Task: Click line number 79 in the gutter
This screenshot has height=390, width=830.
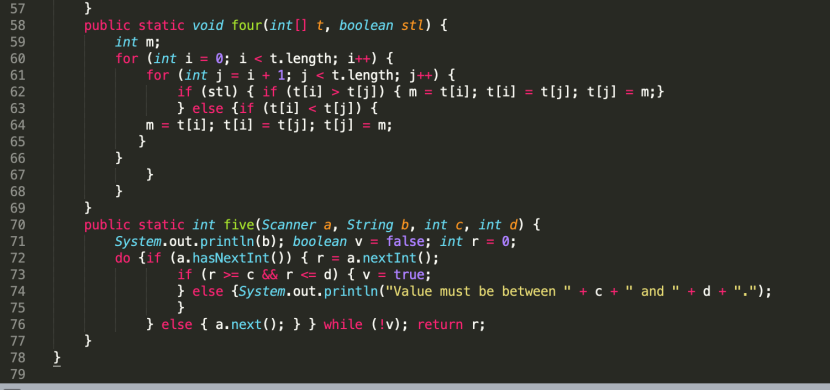Action: pos(17,375)
